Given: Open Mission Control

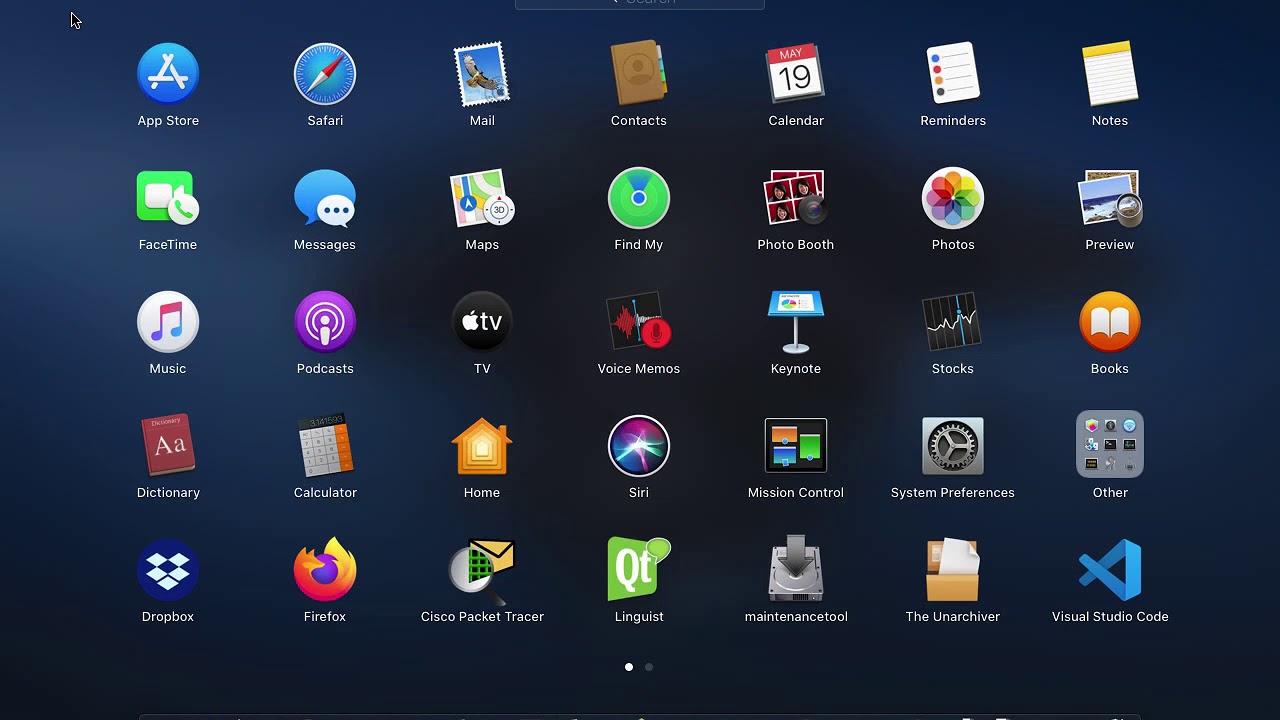Looking at the screenshot, I should coord(796,446).
